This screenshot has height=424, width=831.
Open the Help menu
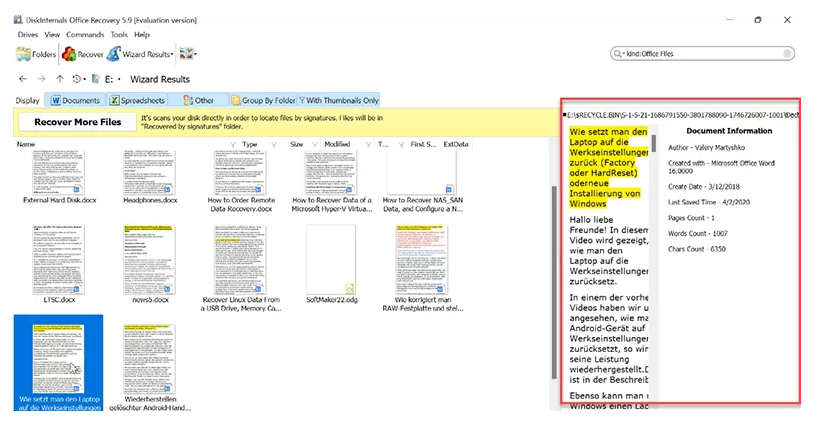[x=142, y=34]
